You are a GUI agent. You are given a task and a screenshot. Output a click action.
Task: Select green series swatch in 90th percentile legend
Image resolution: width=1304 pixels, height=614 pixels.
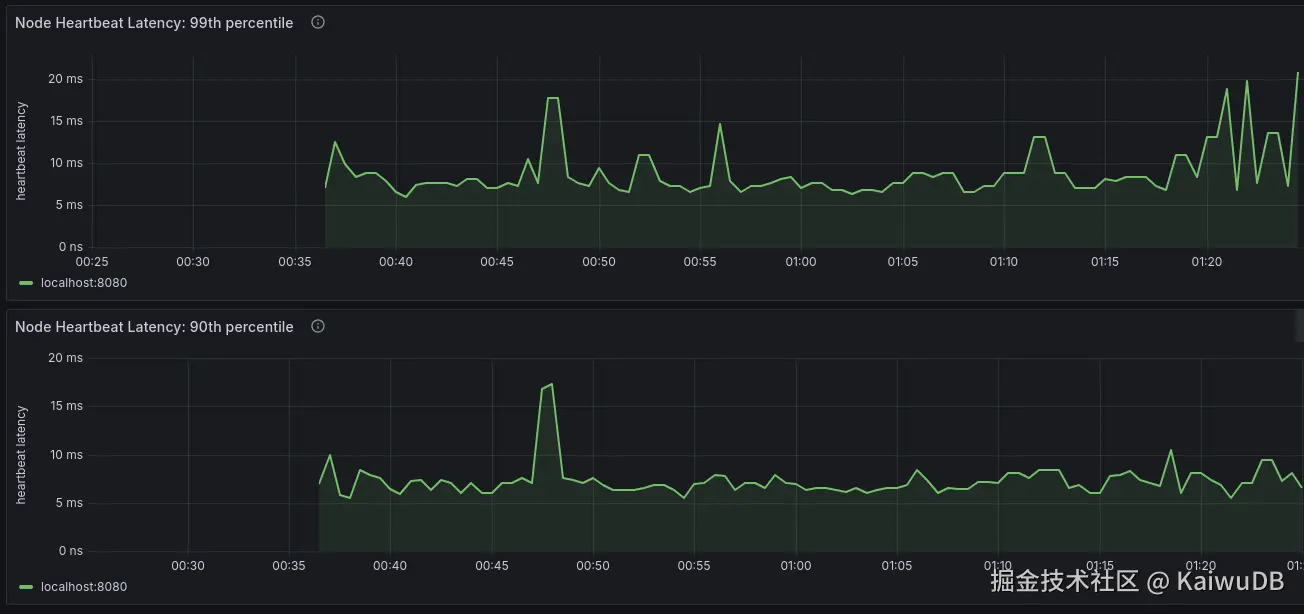pos(26,587)
